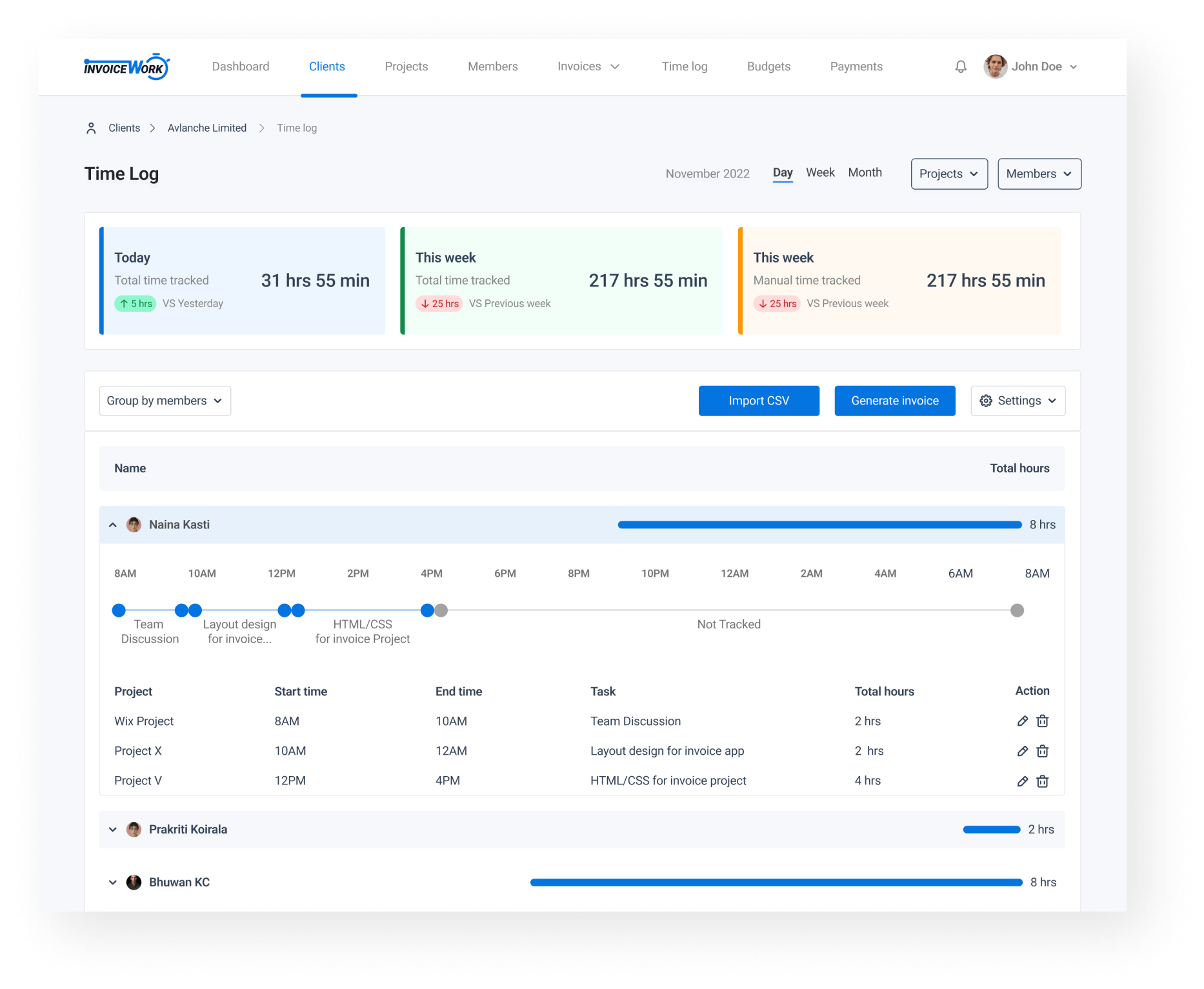Delete the HTML/CSS for invoice project entry
The image size is (1204, 989).
coord(1043,781)
